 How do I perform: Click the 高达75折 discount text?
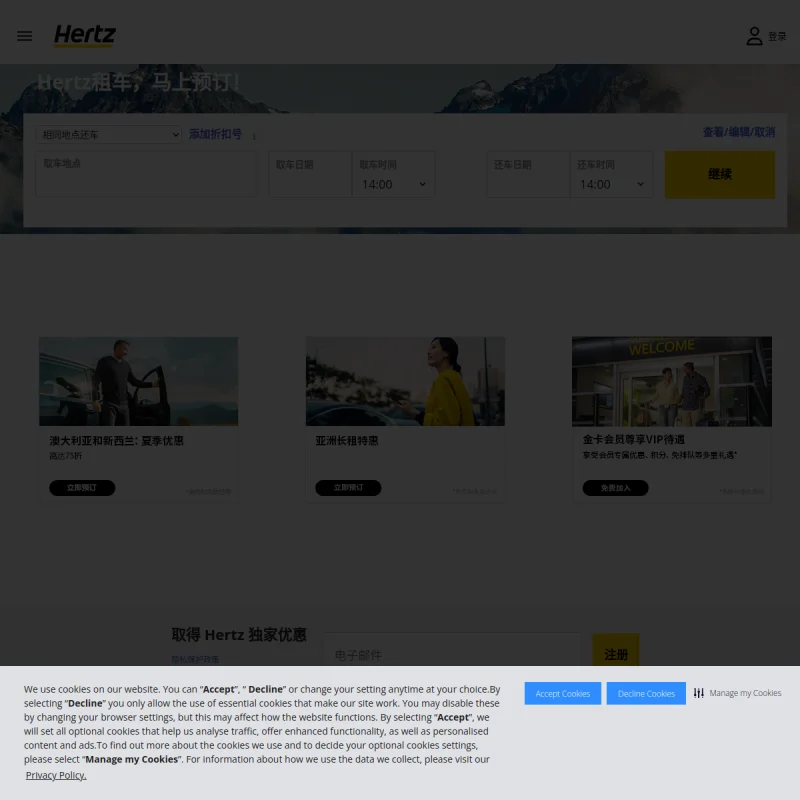66,456
